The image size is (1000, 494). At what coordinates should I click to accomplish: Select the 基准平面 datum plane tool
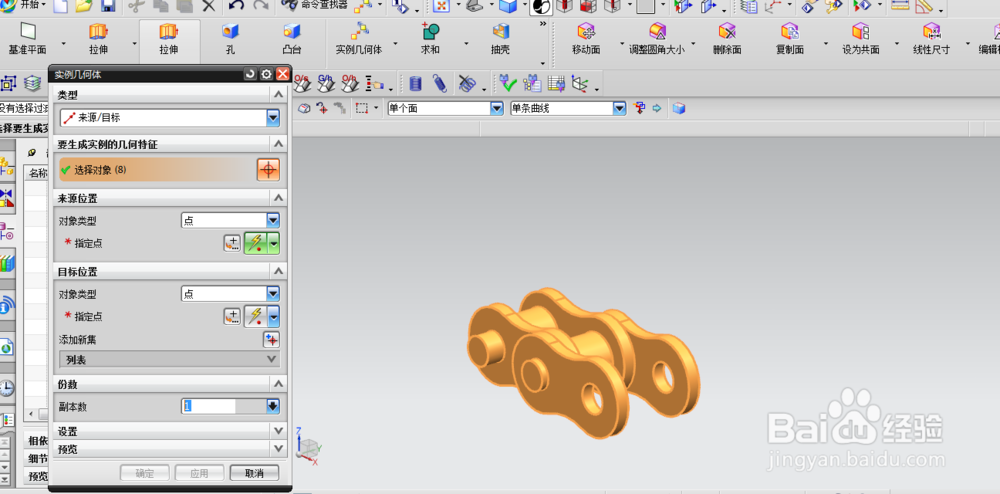point(27,39)
